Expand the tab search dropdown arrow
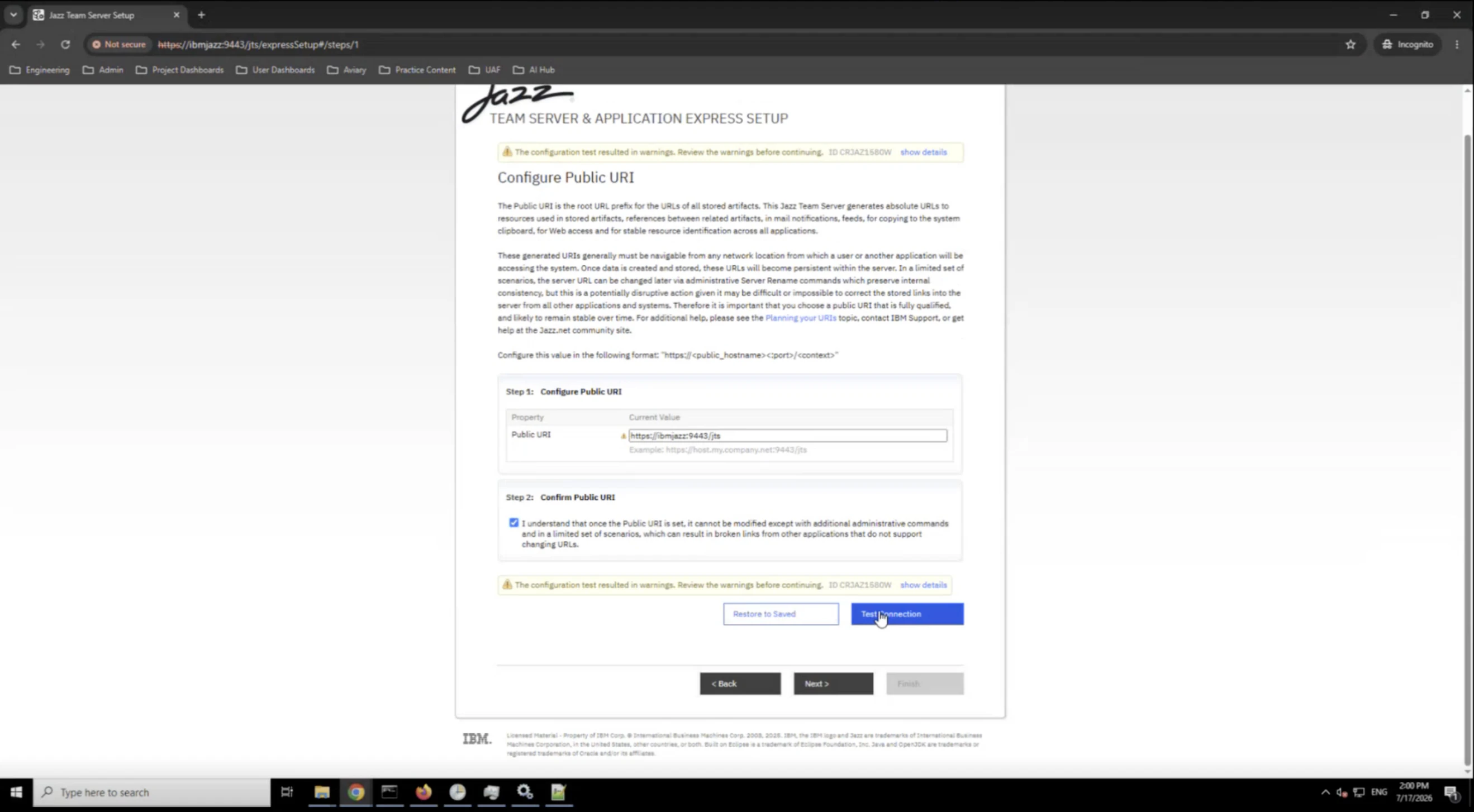This screenshot has height=812, width=1474. tap(13, 15)
